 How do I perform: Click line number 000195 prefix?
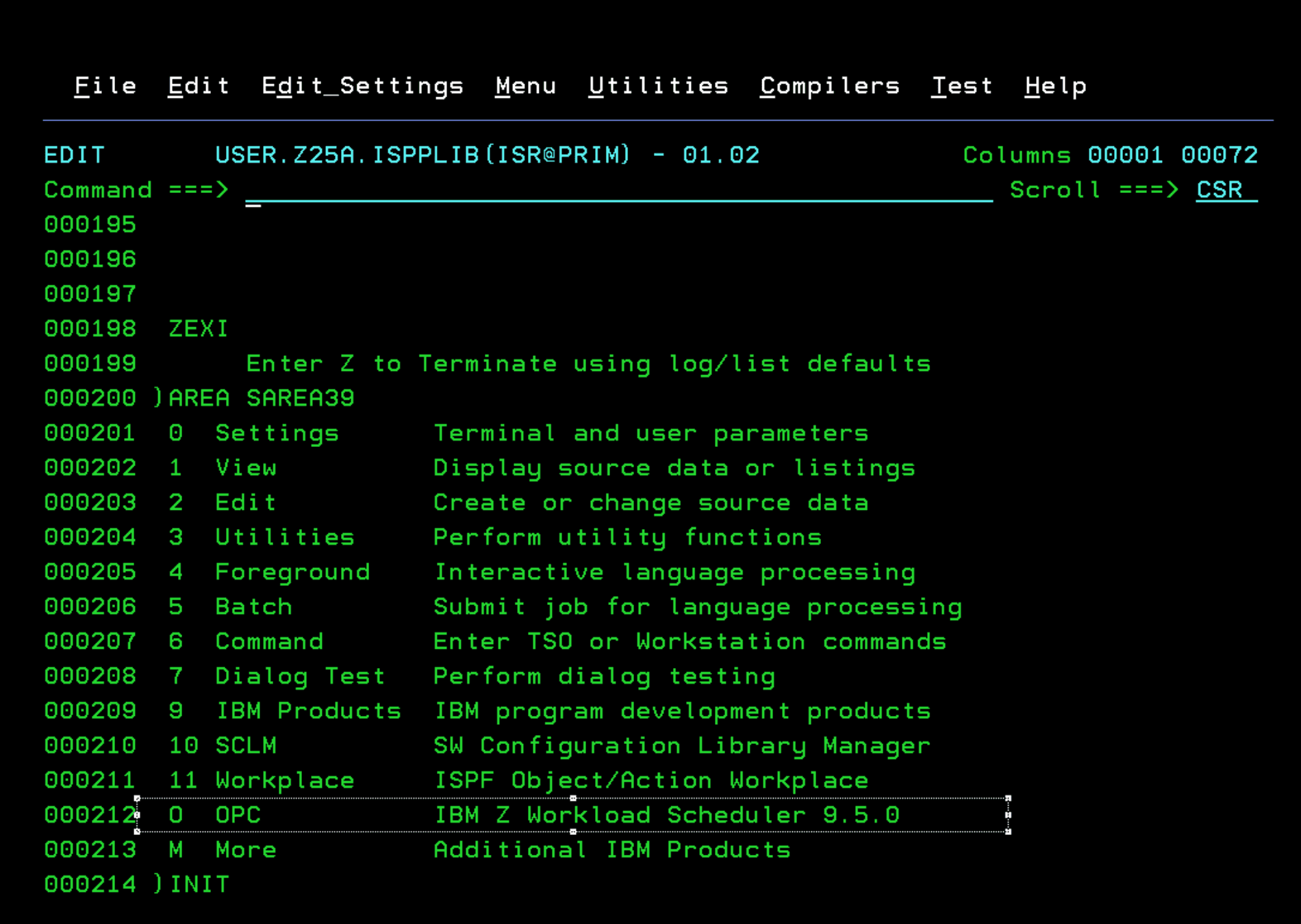pyautogui.click(x=90, y=225)
